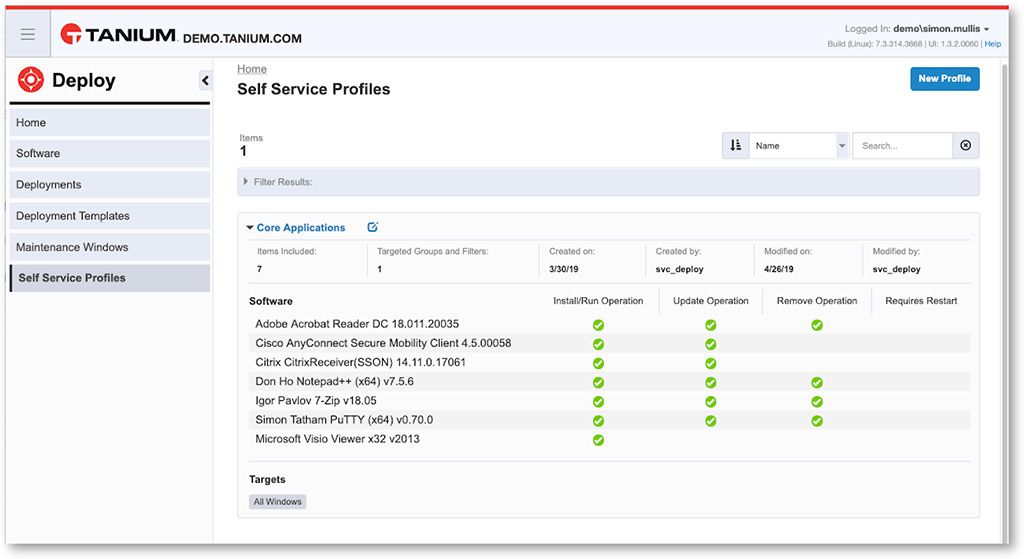This screenshot has width=1024, height=559.
Task: Click Created by svc_deploy value
Action: 679,269
